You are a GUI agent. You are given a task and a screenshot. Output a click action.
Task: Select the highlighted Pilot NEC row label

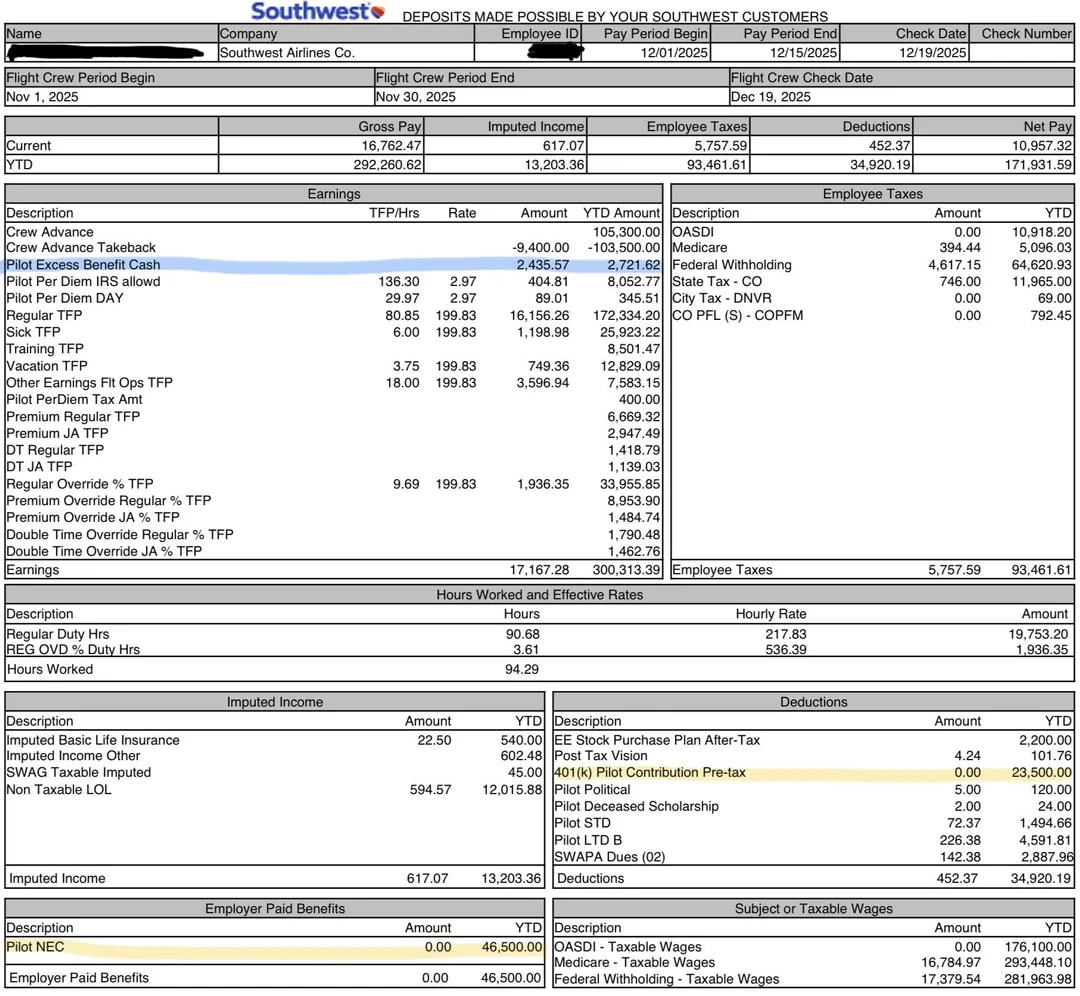pos(37,947)
